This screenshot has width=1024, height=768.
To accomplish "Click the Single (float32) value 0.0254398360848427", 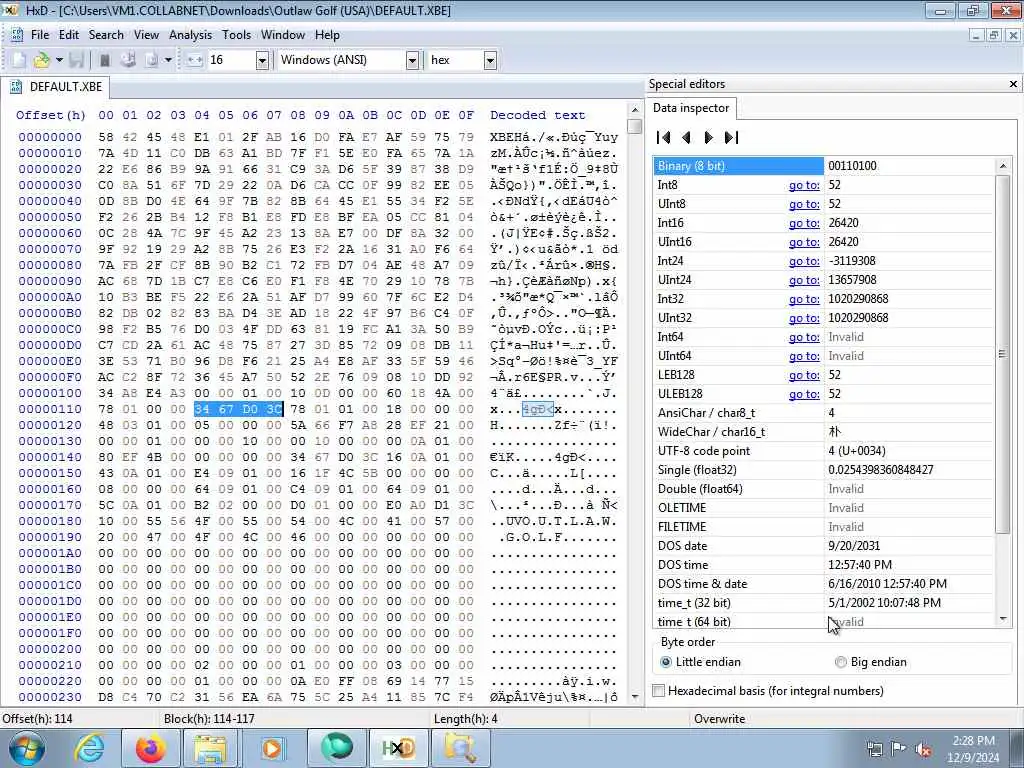I will tap(880, 470).
